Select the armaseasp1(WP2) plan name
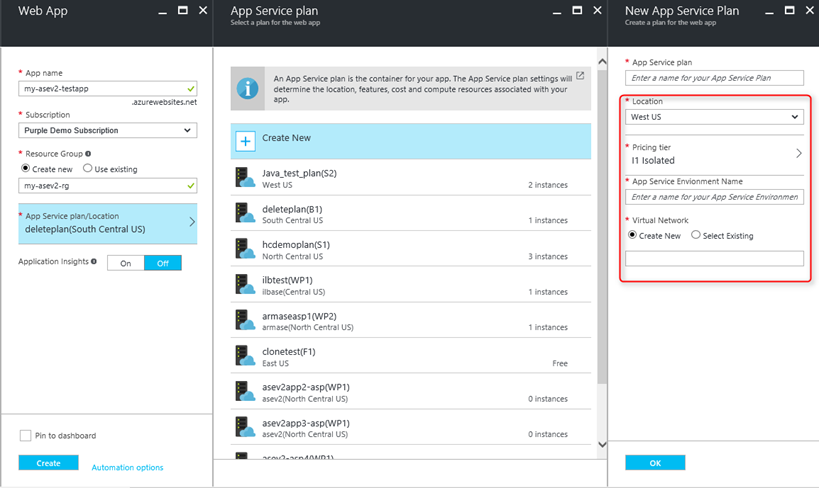Viewport: 819px width, 488px height. click(299, 316)
